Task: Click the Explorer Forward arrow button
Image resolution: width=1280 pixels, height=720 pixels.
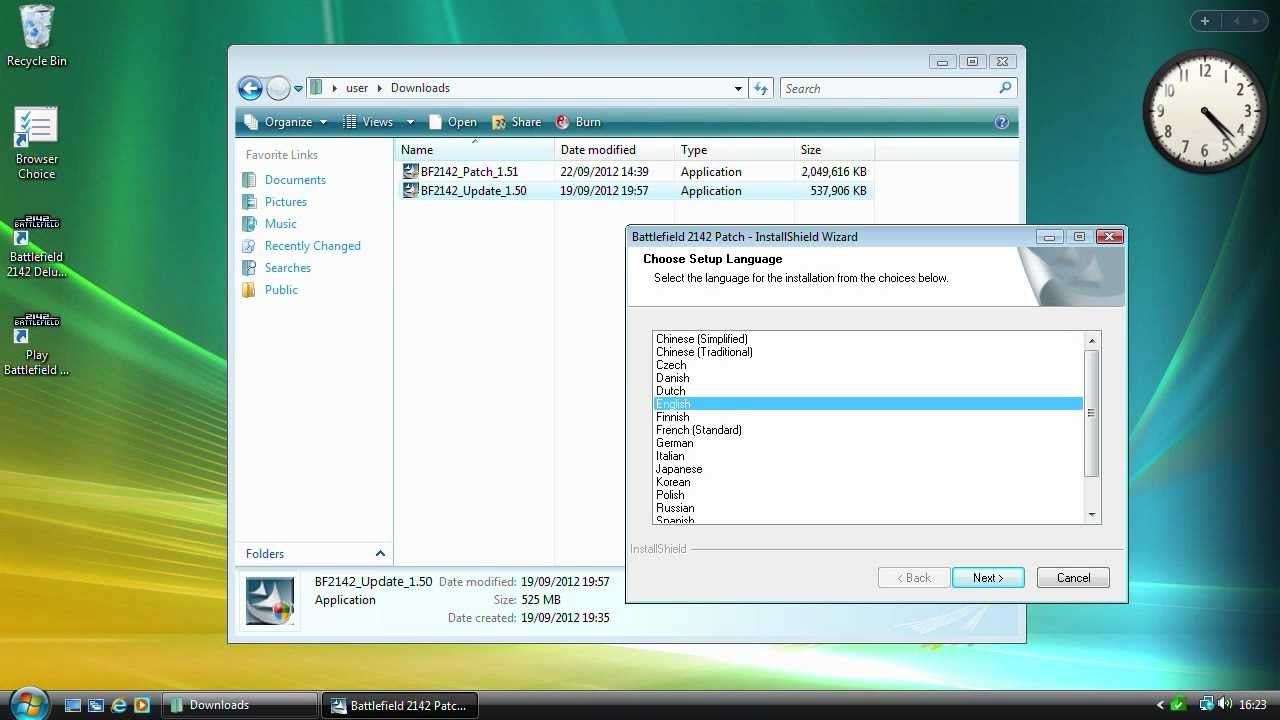Action: (278, 88)
